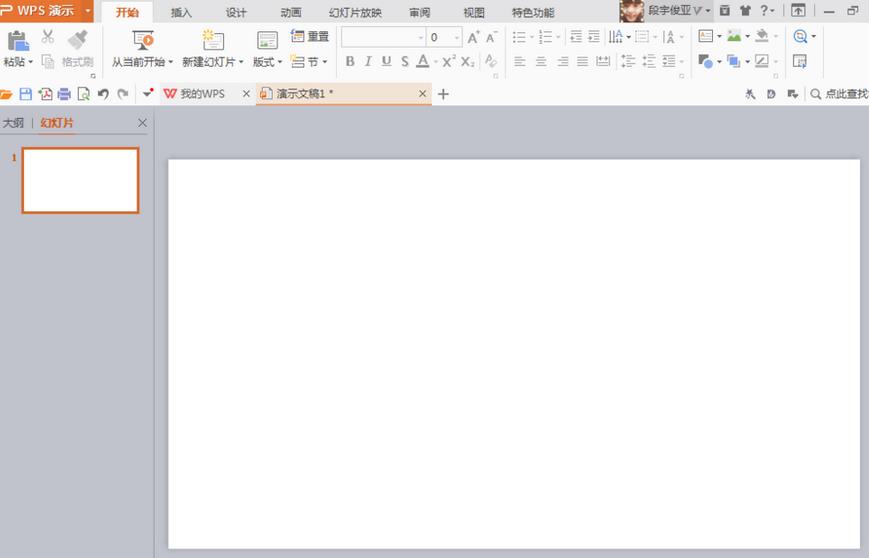Image resolution: width=869 pixels, height=558 pixels.
Task: Open the WPS 演示 application menu arrow
Action: [x=88, y=11]
